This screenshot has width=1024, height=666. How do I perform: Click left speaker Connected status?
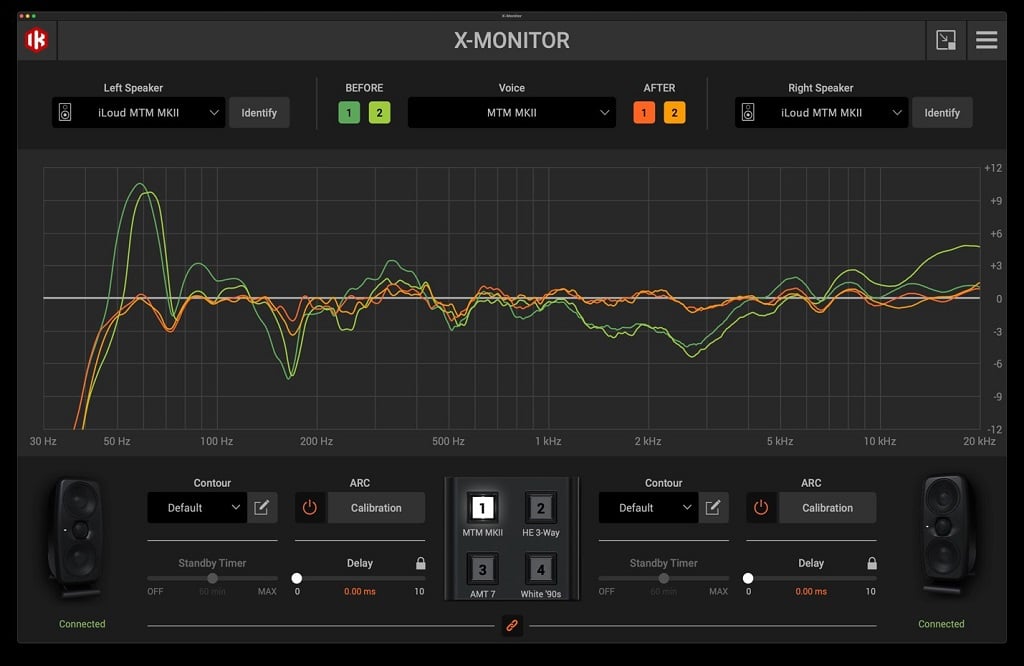[82, 624]
